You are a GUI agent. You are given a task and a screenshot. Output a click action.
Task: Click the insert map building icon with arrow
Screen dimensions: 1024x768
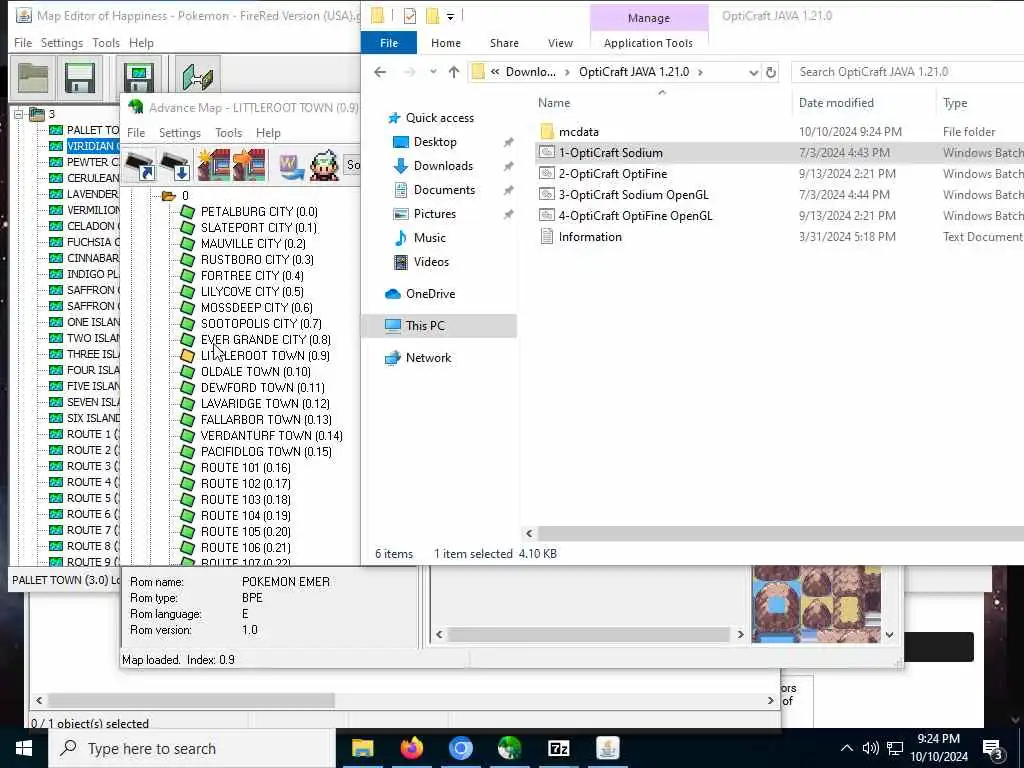pyautogui.click(x=249, y=165)
